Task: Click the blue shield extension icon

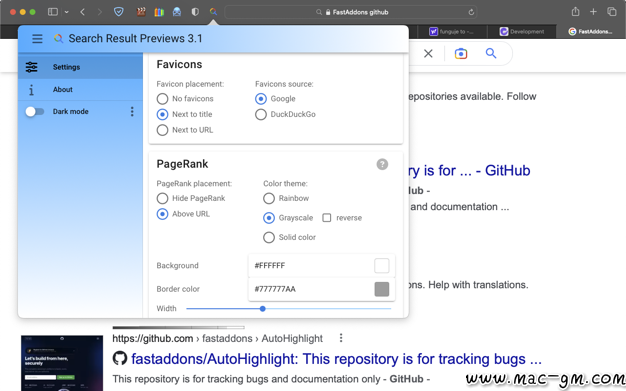Action: click(119, 12)
